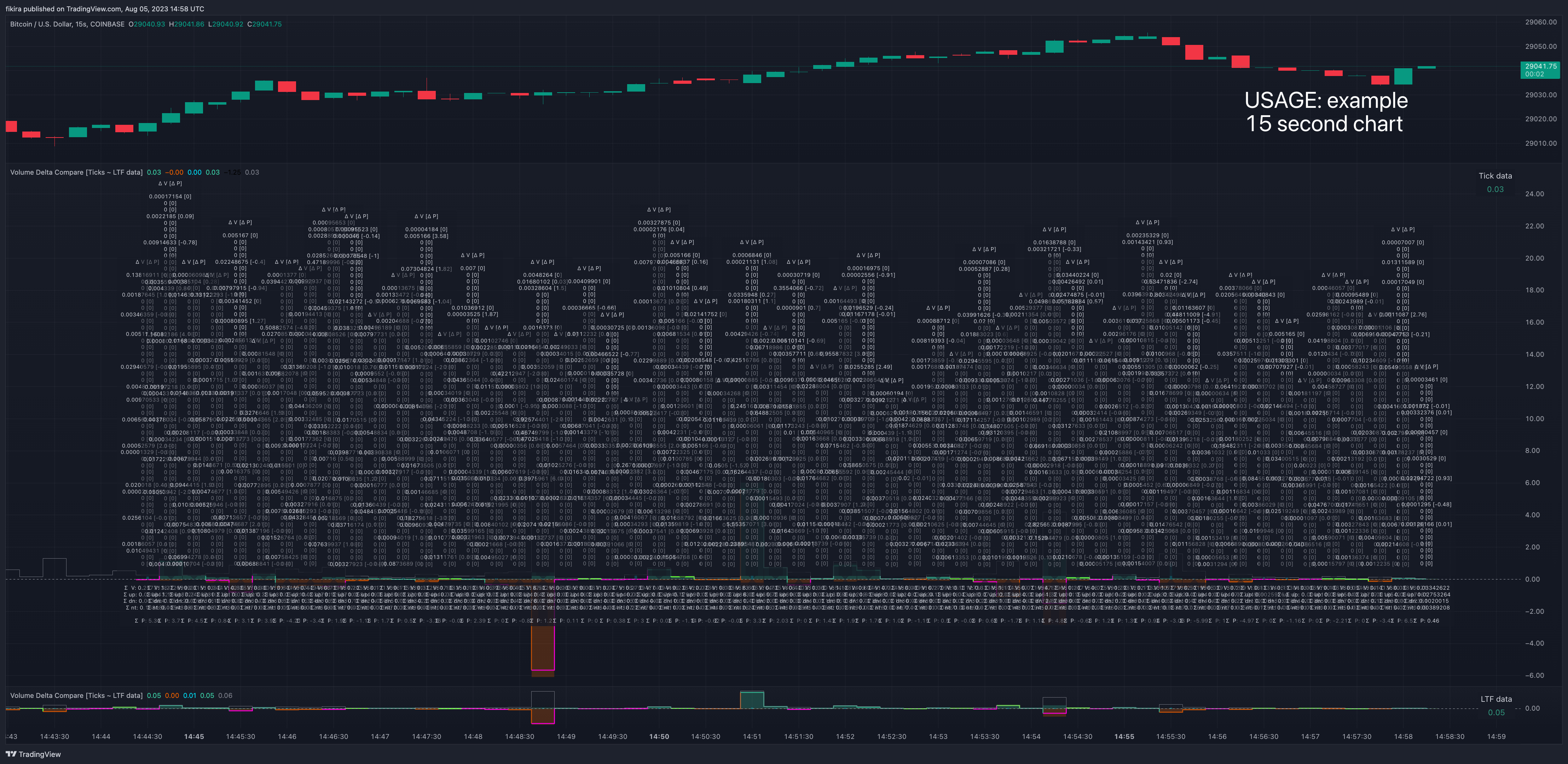Click the upper Volume Delta Compare indicator title
Image resolution: width=1568 pixels, height=764 pixels.
tap(76, 172)
